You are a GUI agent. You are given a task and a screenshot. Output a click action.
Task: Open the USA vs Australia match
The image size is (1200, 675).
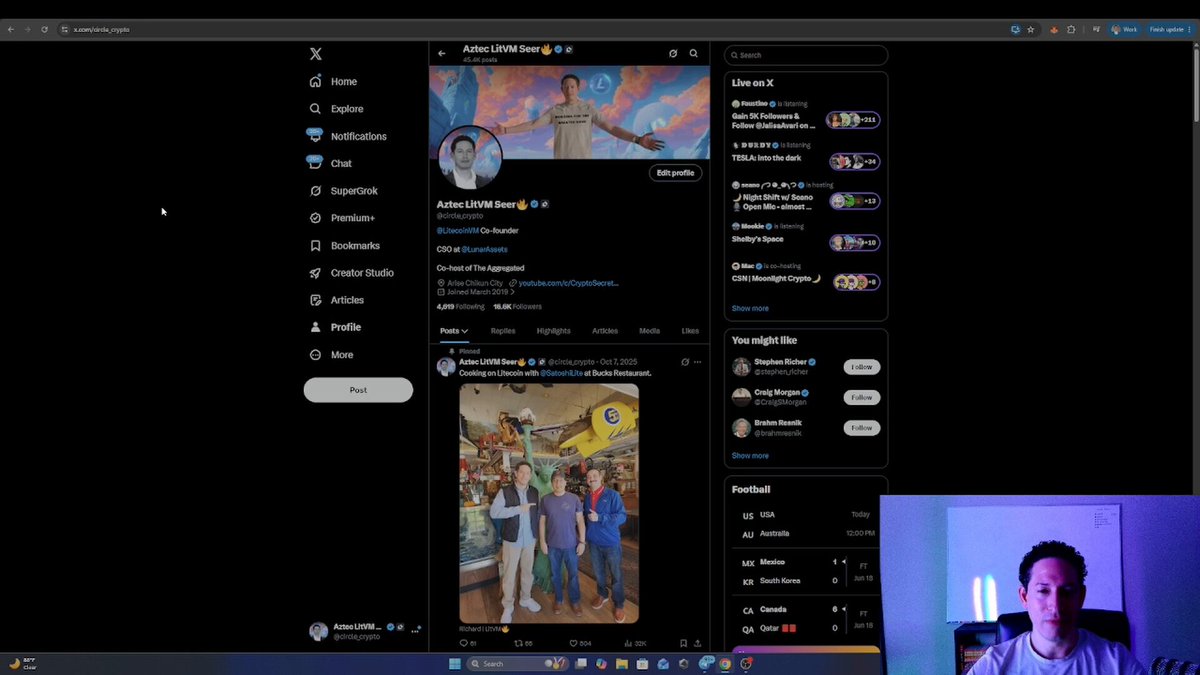(x=806, y=524)
